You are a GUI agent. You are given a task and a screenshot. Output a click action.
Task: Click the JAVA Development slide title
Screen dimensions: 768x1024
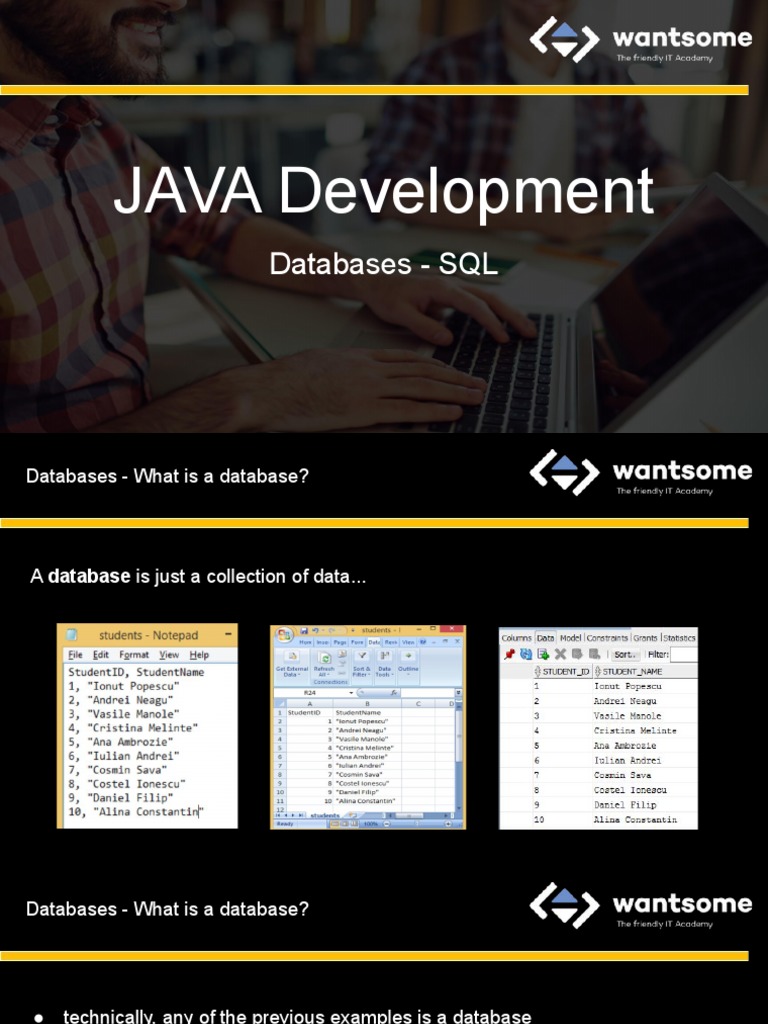point(384,191)
